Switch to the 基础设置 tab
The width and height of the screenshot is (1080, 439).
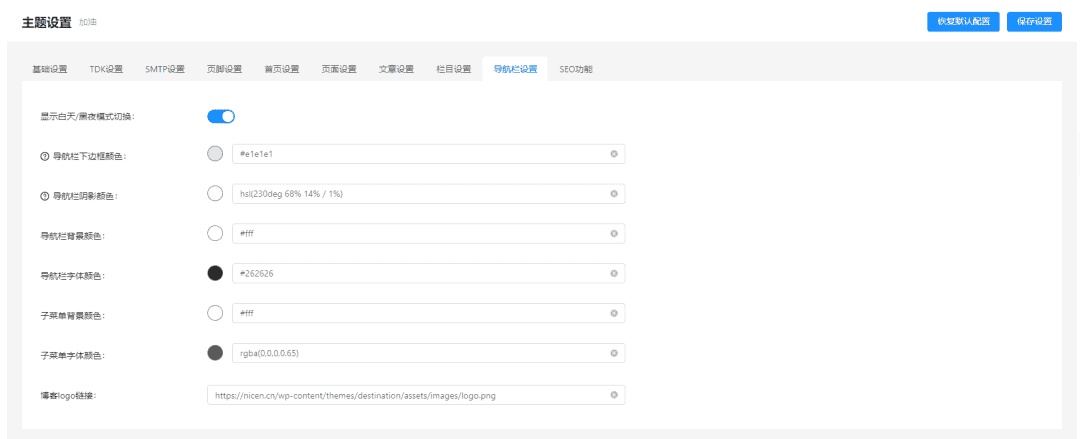point(50,69)
